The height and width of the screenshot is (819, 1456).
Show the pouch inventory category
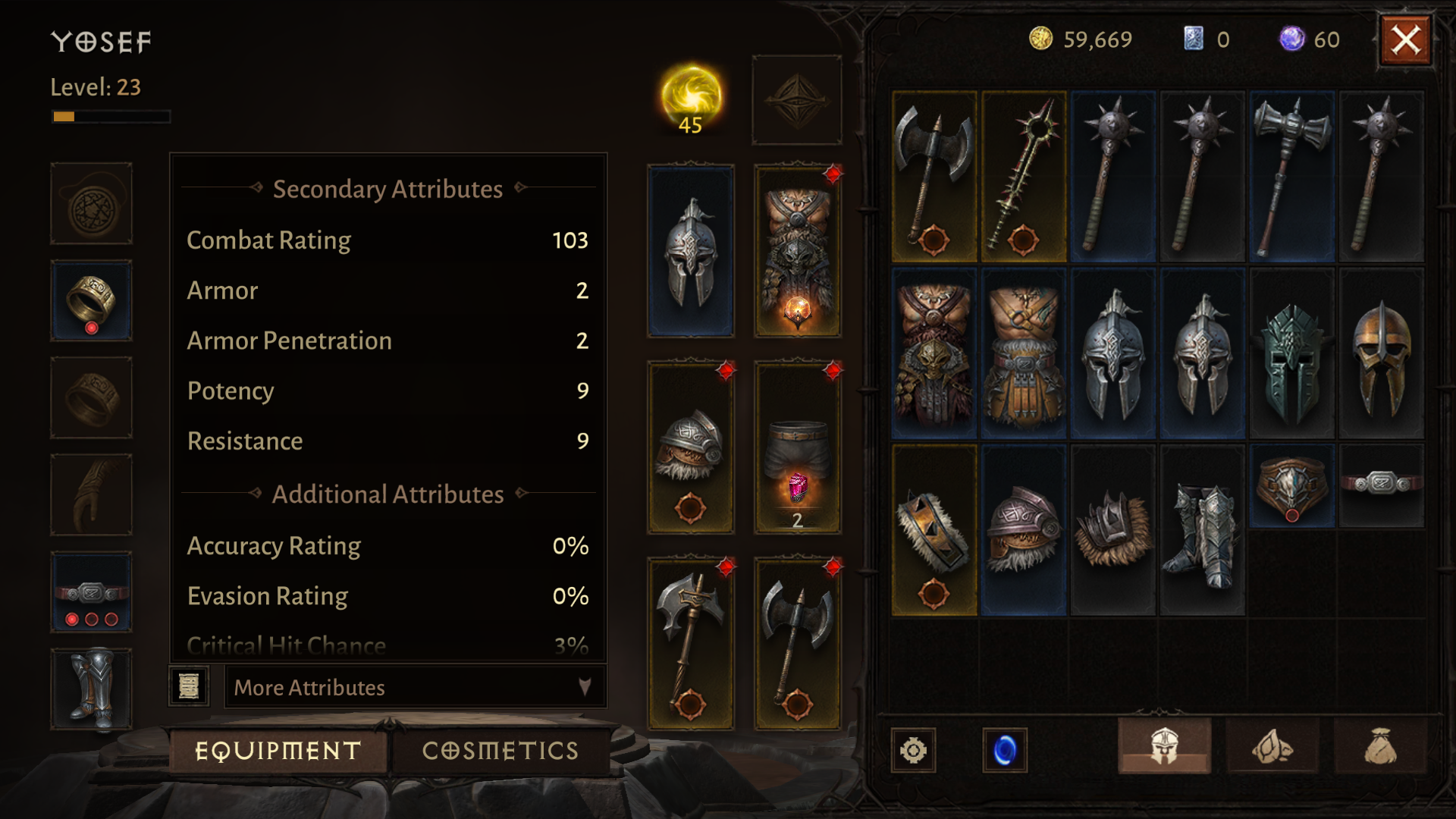[x=1380, y=747]
